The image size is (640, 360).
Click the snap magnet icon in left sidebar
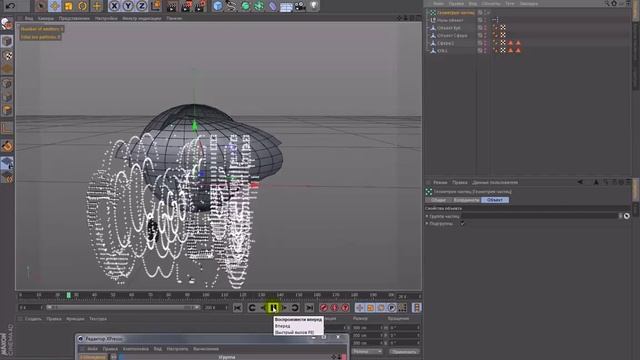pos(7,146)
